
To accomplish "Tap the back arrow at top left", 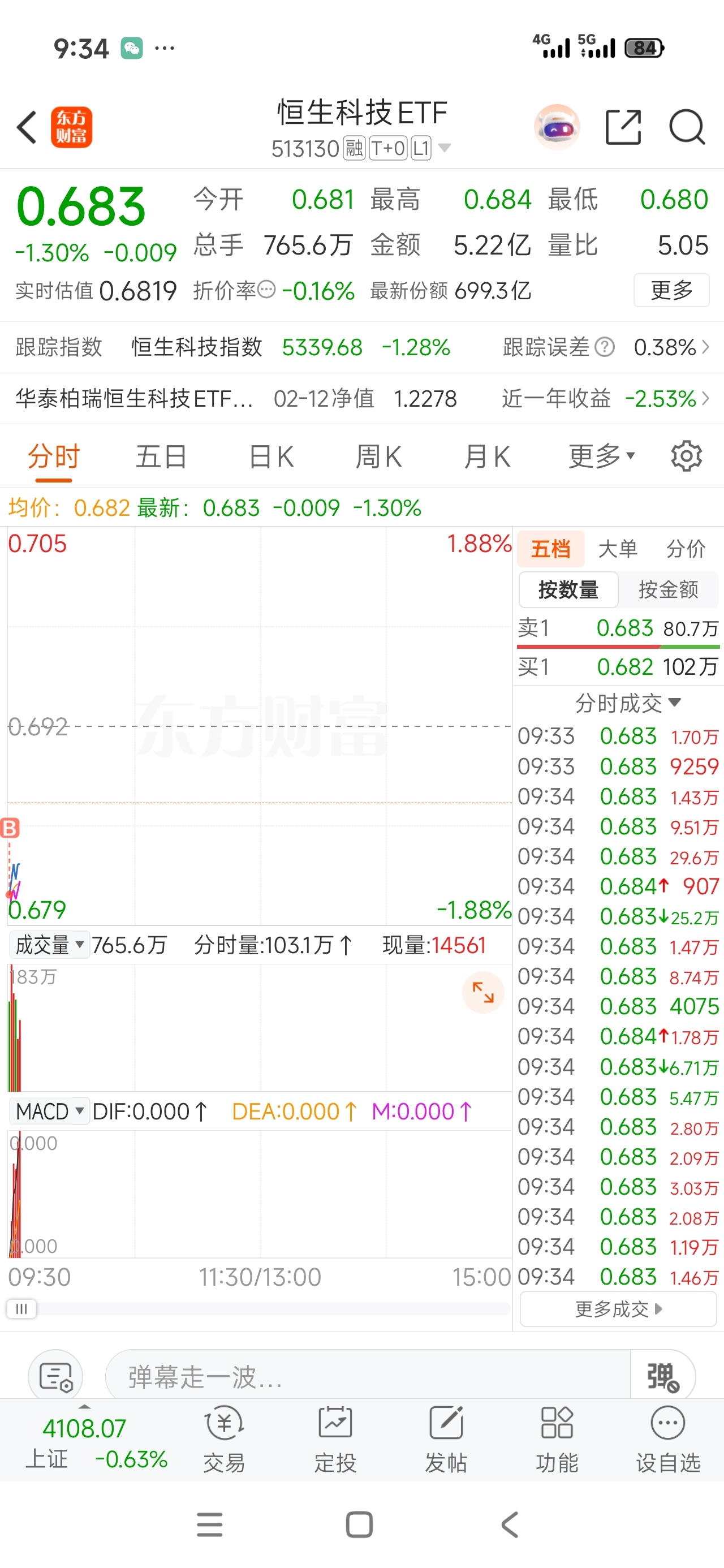I will click(27, 127).
